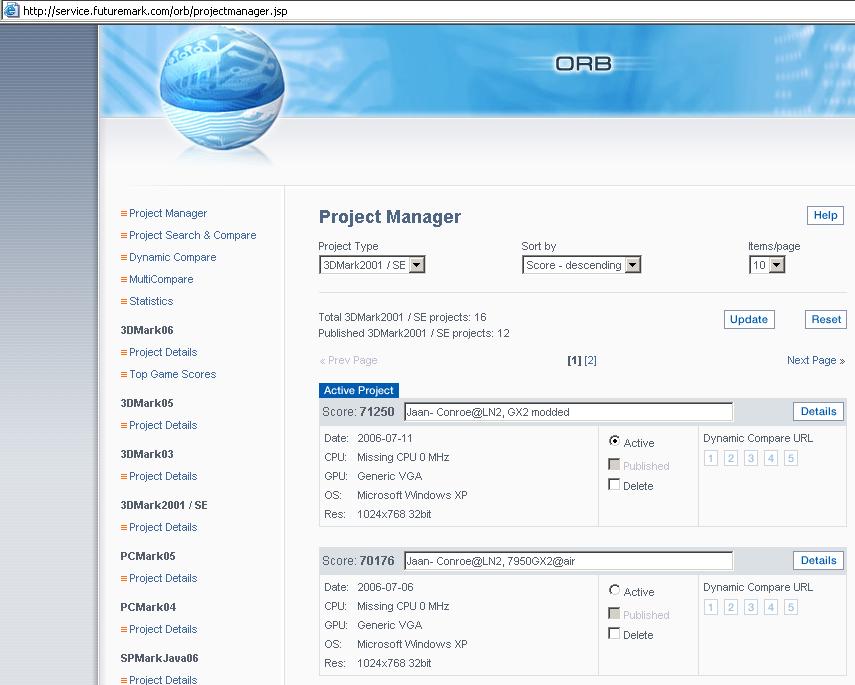Open Project Details under PCMark04
Viewport: 855px width, 685px height.
pos(163,629)
